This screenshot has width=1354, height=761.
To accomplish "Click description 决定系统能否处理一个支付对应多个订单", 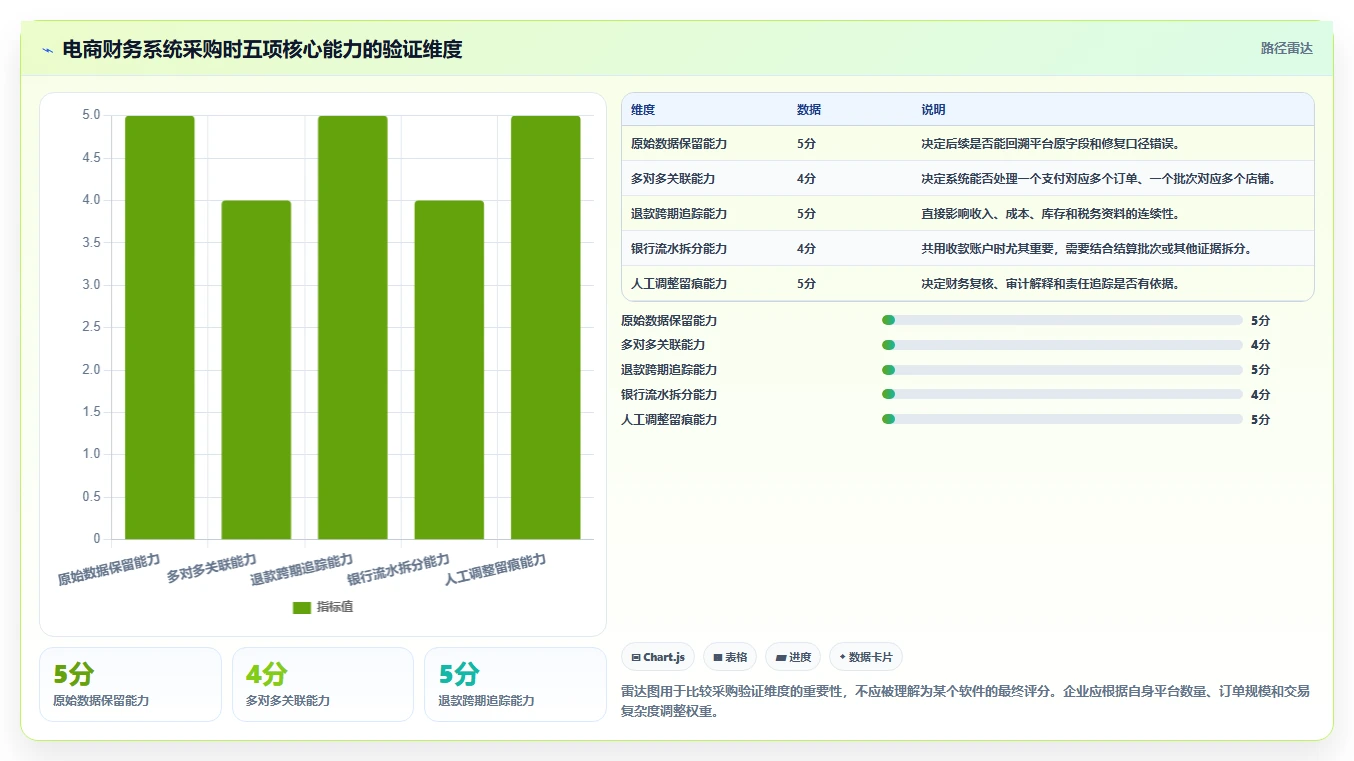I will [1101, 179].
